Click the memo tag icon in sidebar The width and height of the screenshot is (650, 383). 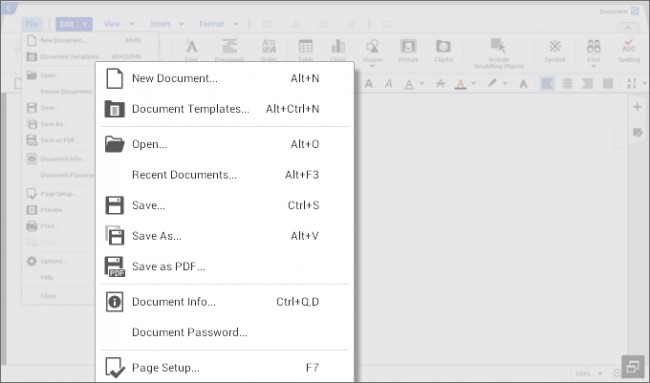(x=638, y=133)
